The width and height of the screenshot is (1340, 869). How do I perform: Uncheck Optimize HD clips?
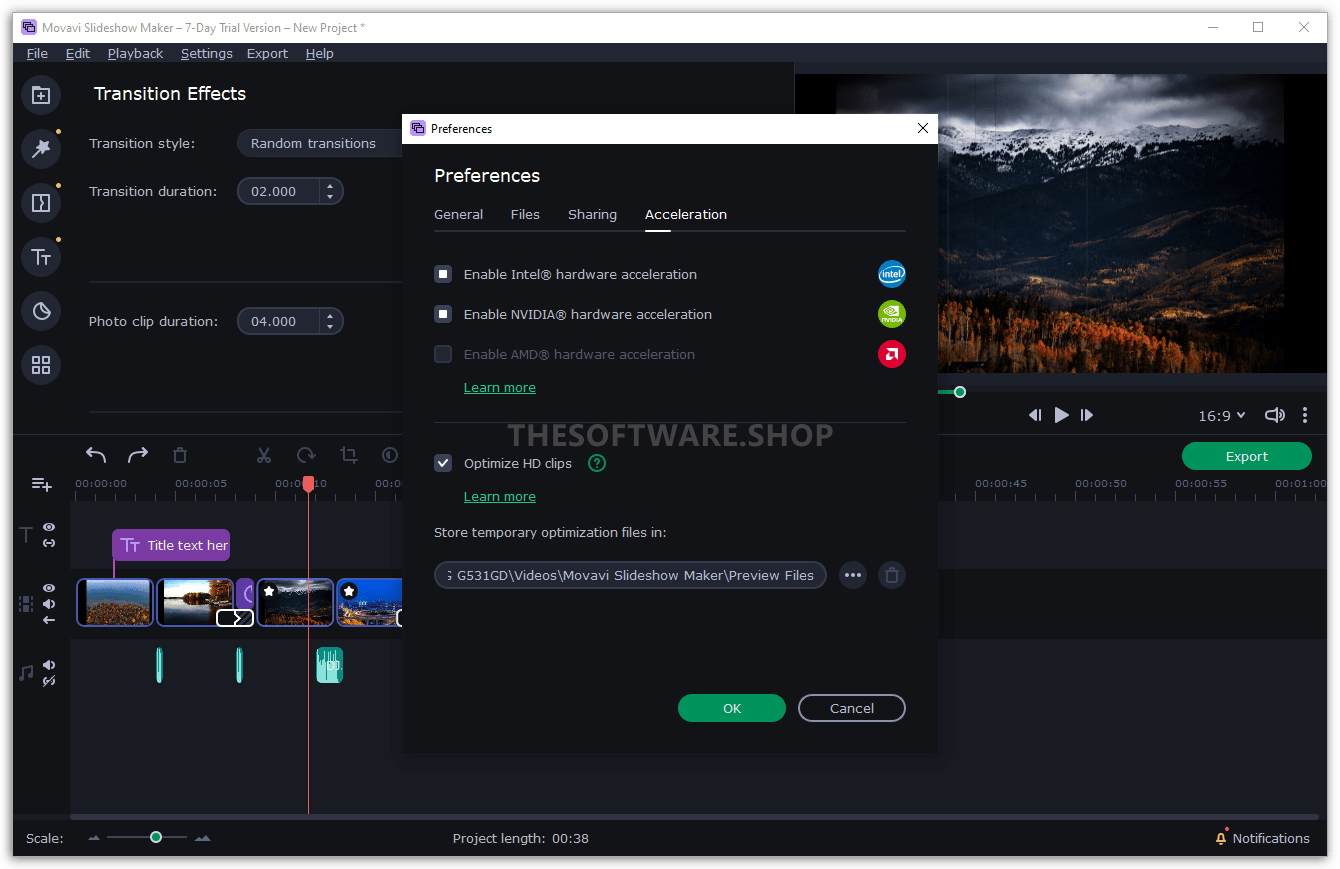(x=443, y=463)
